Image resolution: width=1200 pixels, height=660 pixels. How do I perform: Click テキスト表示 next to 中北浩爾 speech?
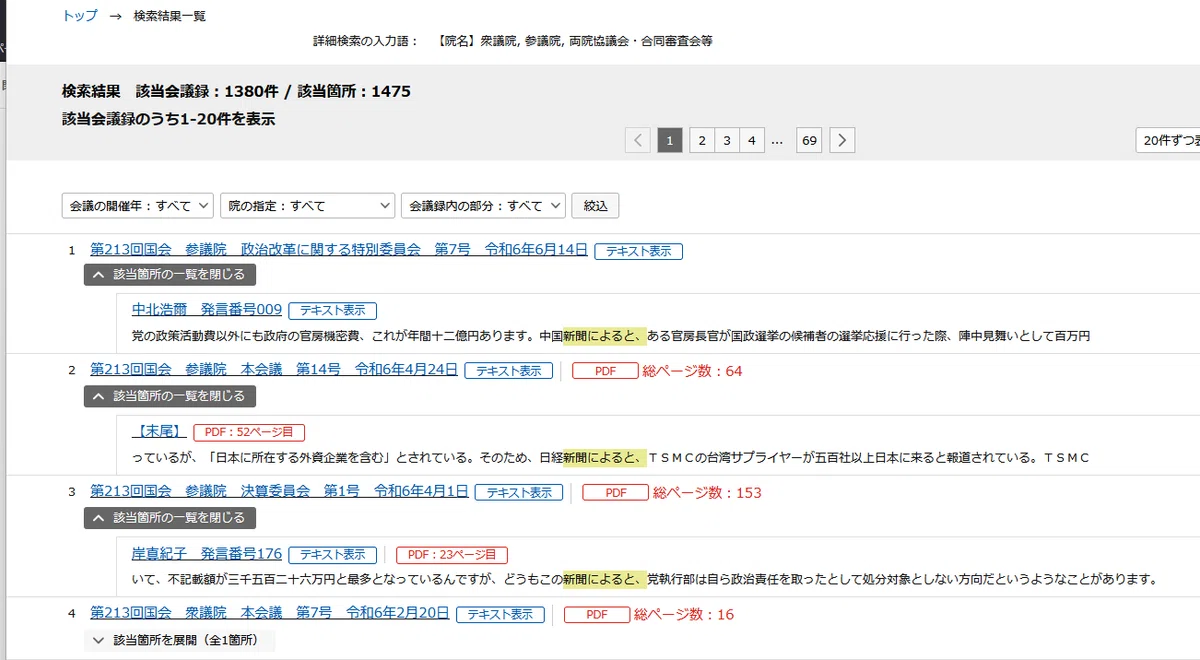tap(333, 311)
